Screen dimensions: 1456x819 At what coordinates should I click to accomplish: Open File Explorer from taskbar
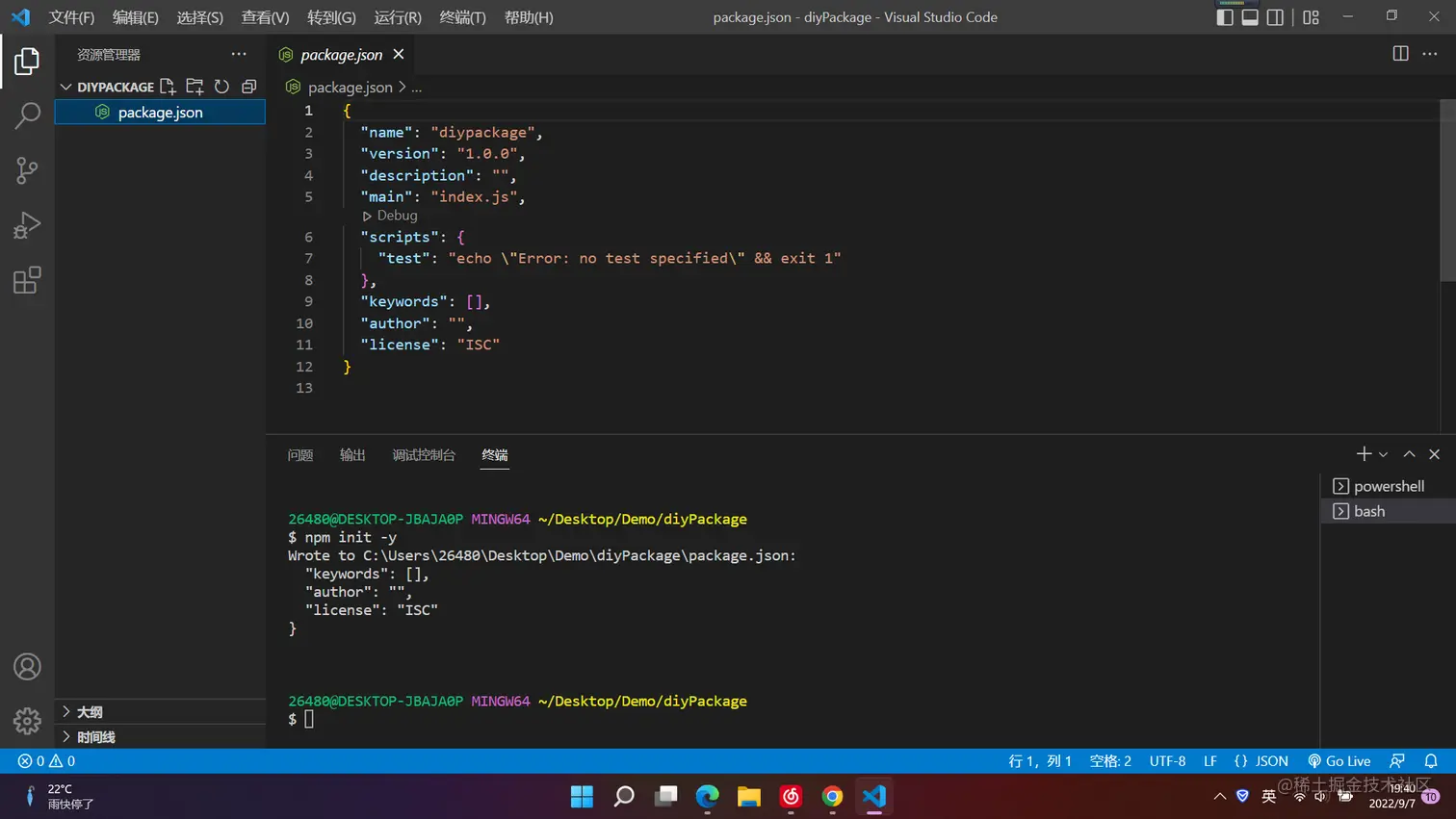[749, 796]
